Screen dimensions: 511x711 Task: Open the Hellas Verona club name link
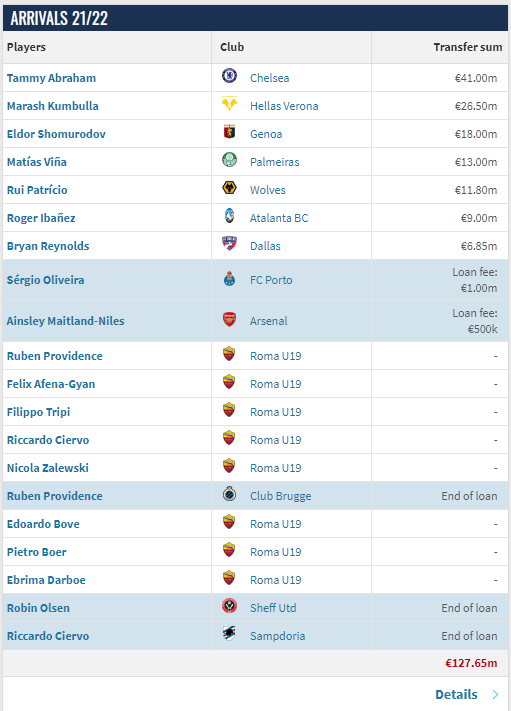point(284,106)
